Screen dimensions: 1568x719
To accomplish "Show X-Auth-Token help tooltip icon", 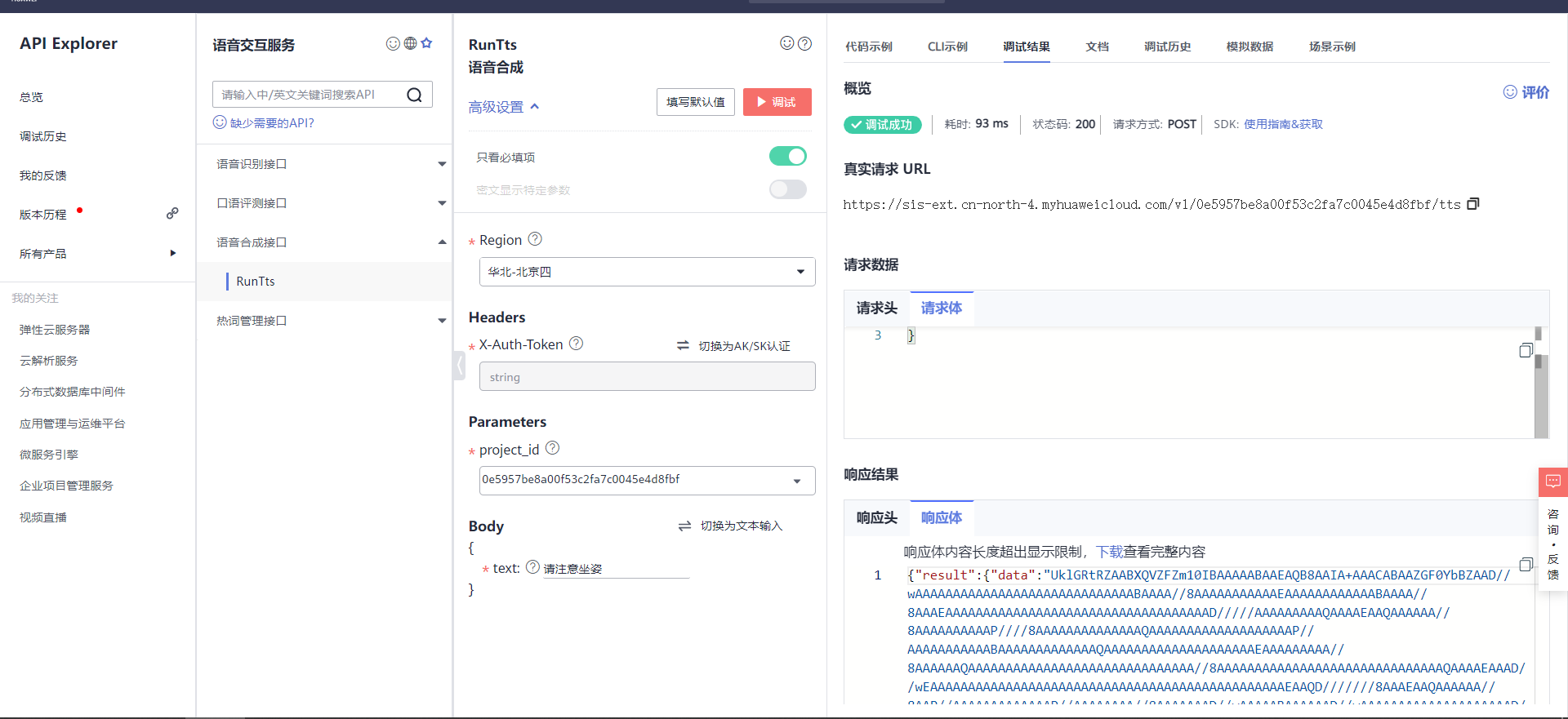I will click(x=576, y=344).
